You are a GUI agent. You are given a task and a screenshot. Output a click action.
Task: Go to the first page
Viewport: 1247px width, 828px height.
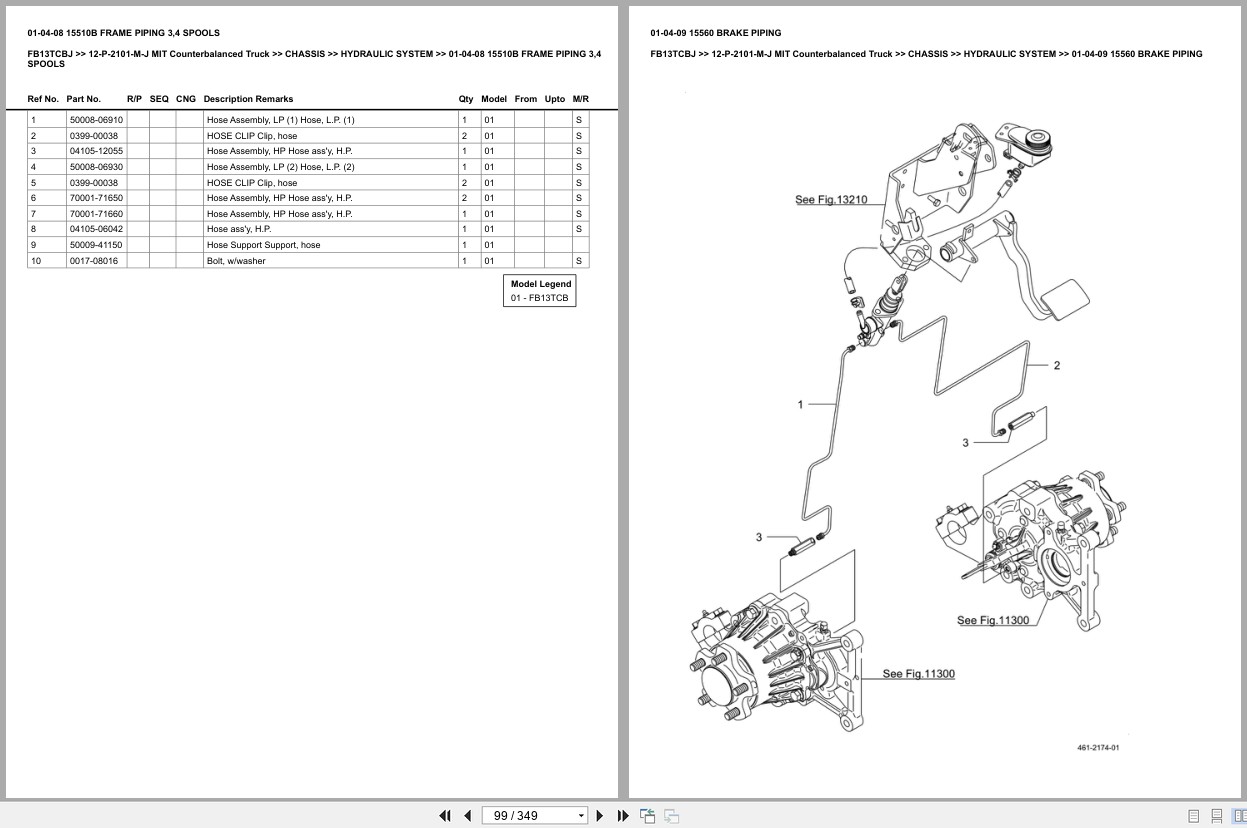tap(445, 815)
